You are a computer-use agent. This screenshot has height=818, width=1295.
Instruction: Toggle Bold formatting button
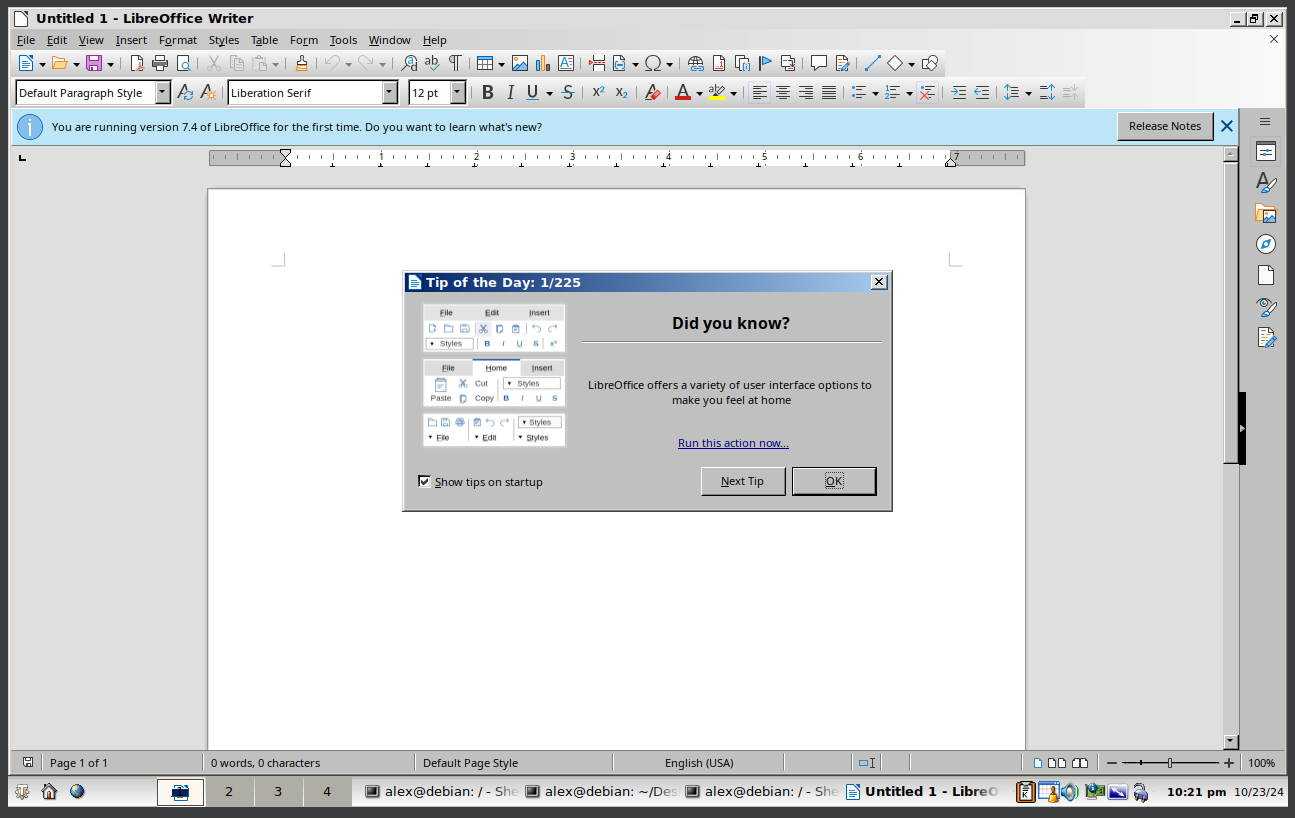point(488,93)
